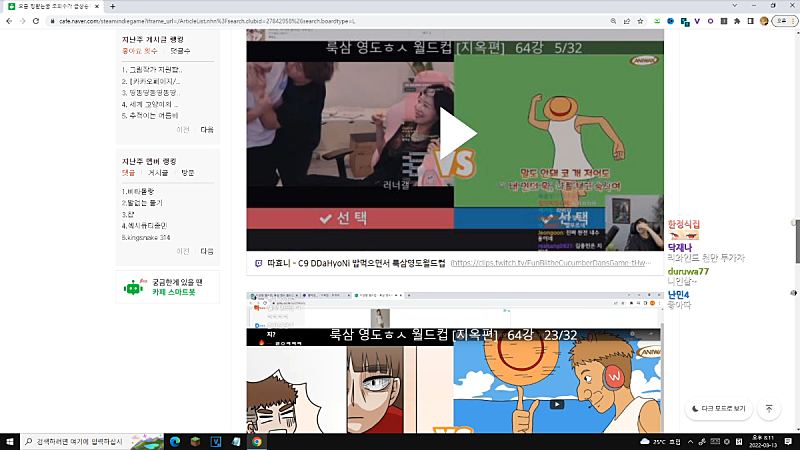
Task: Switch ranking to 좋아요 횟수 tab
Action: click(x=140, y=51)
